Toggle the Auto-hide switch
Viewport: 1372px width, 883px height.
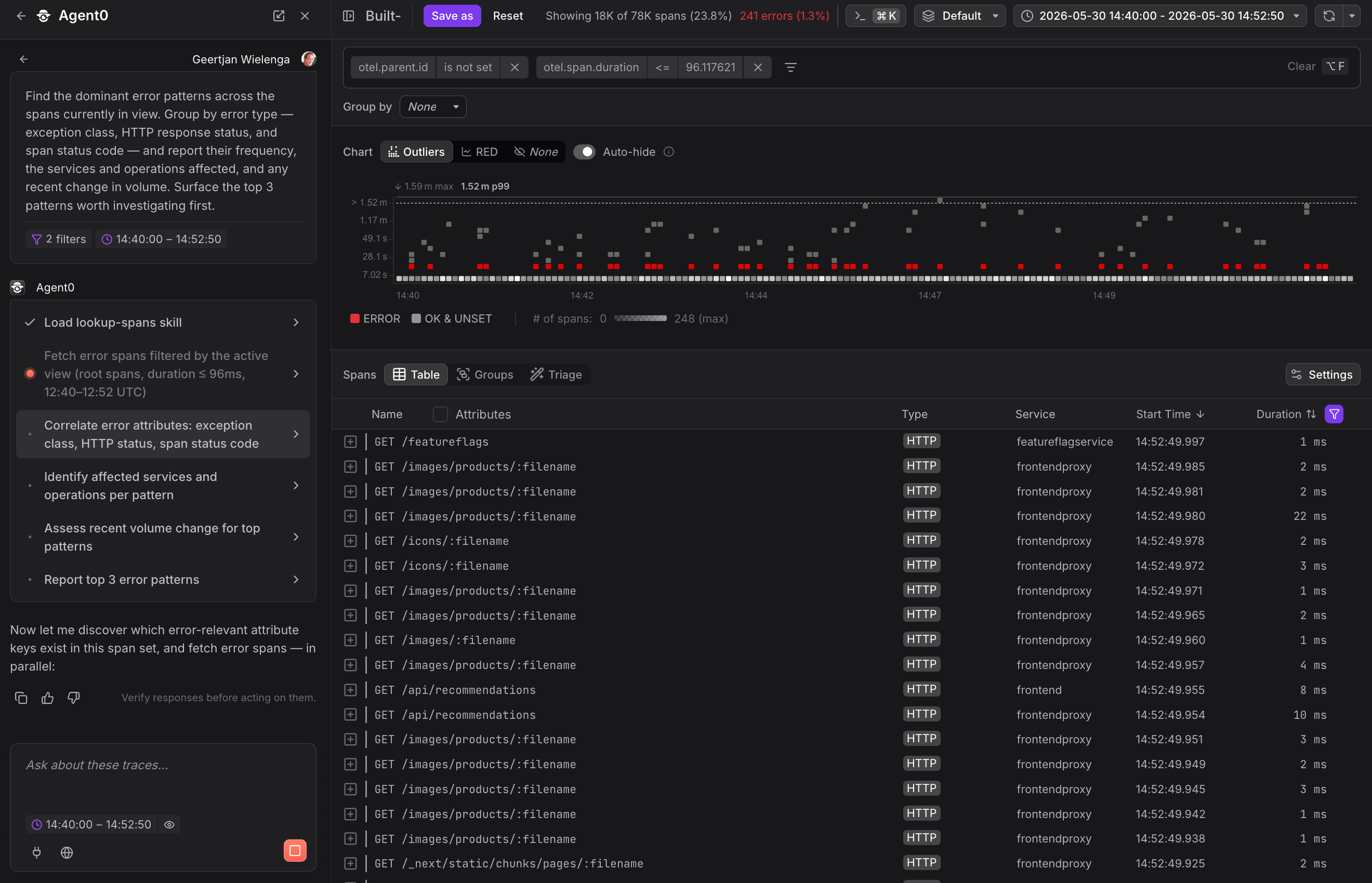click(x=585, y=152)
